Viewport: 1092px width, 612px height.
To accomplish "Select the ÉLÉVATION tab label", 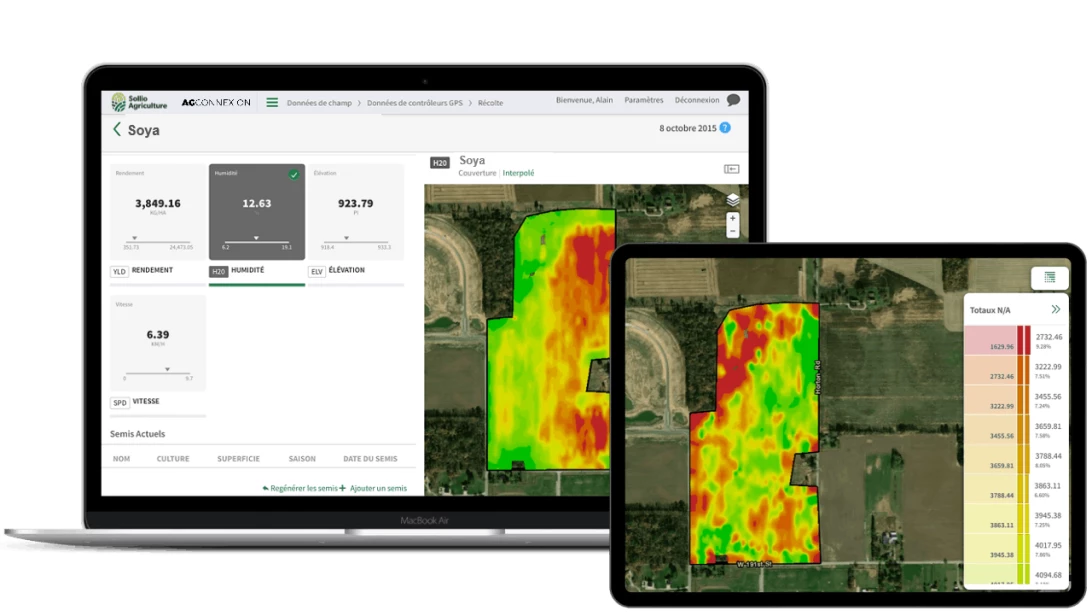I will [346, 270].
